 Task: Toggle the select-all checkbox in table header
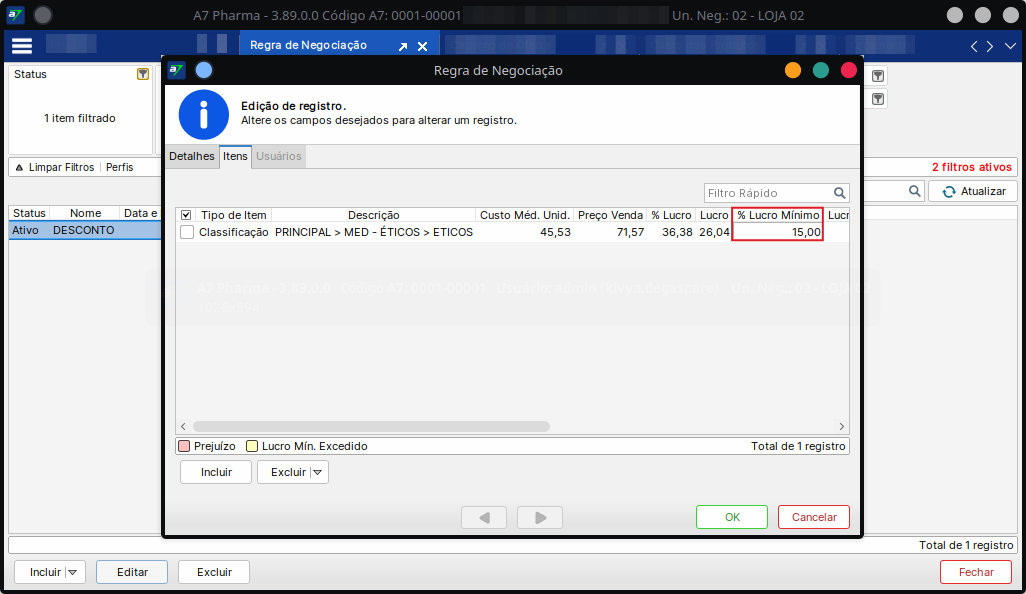click(x=186, y=215)
